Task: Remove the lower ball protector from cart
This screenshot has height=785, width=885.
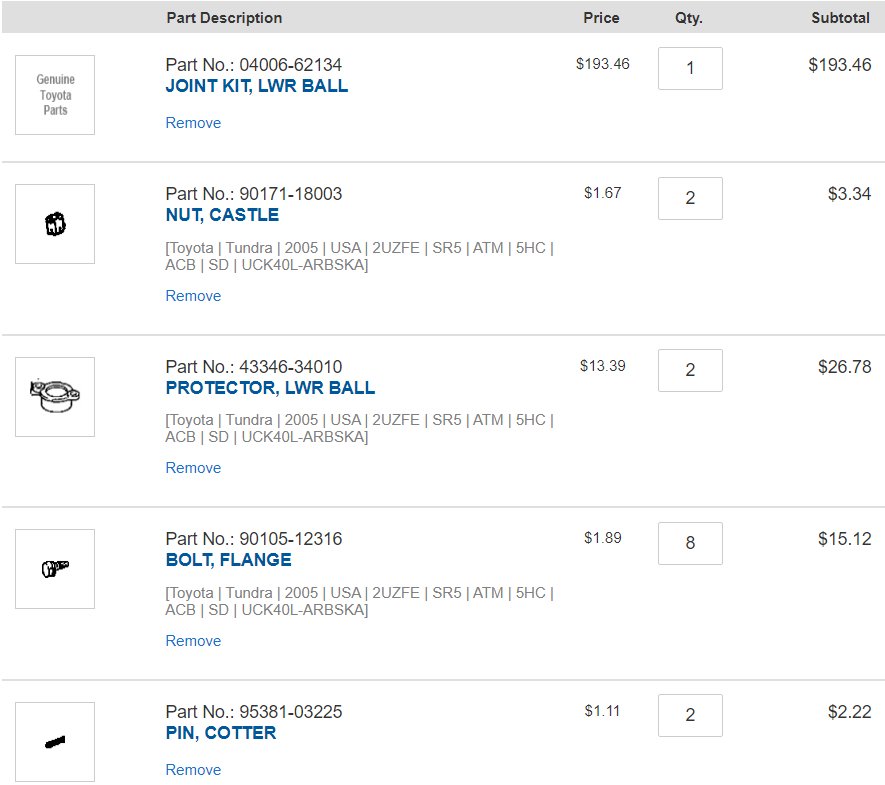Action: pyautogui.click(x=193, y=468)
